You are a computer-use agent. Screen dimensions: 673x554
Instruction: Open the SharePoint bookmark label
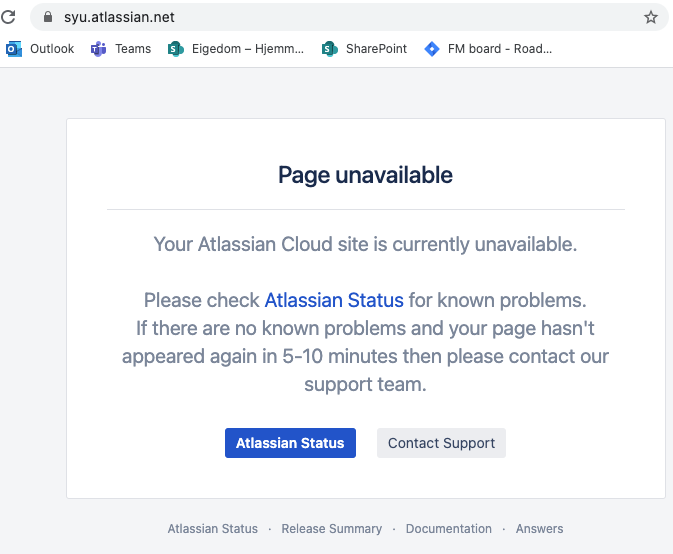tap(376, 49)
